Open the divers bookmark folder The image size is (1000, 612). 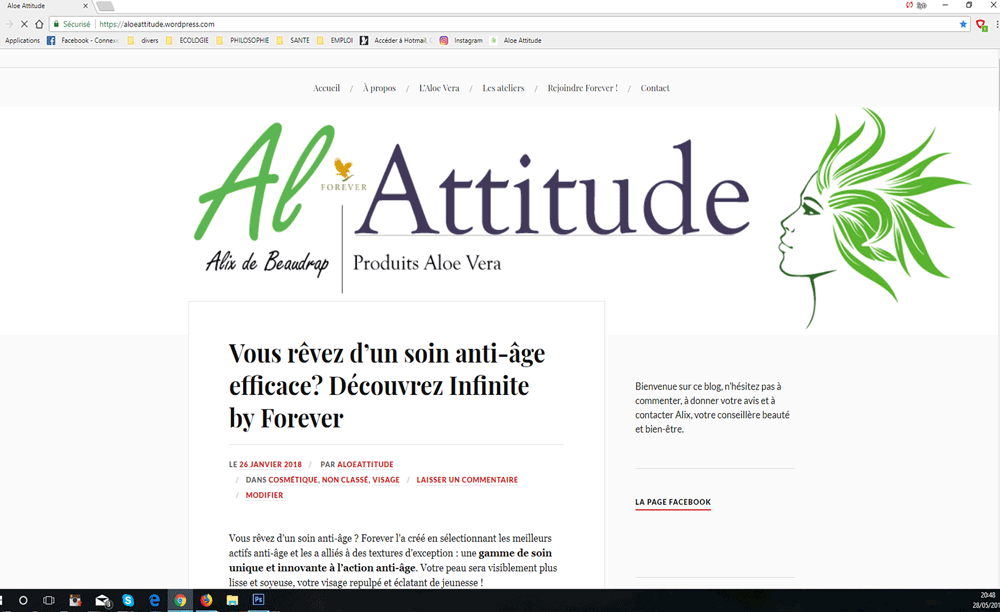pyautogui.click(x=143, y=40)
